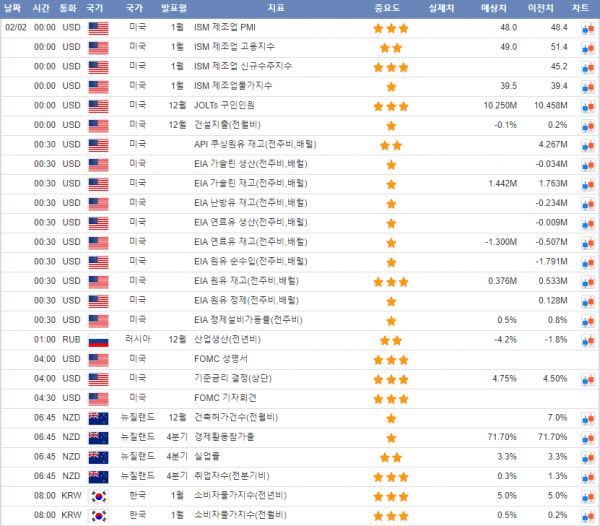
Task: Click the 날짜 column header
Action: click(x=14, y=8)
